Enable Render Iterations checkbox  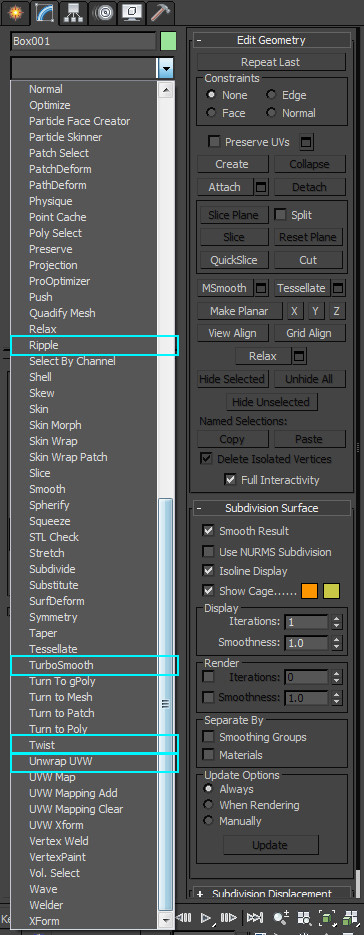tap(208, 677)
